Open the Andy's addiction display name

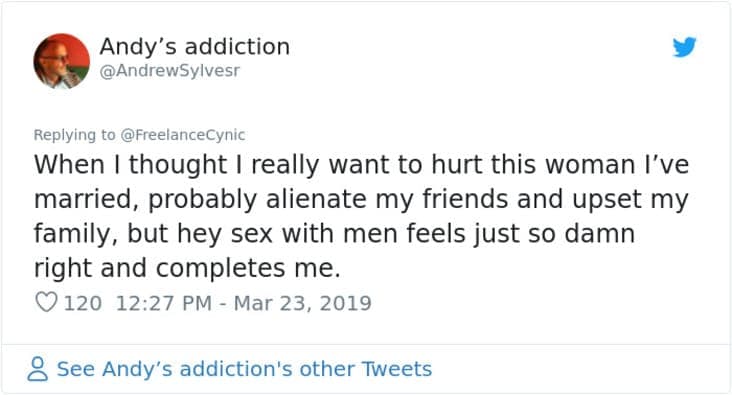[195, 46]
